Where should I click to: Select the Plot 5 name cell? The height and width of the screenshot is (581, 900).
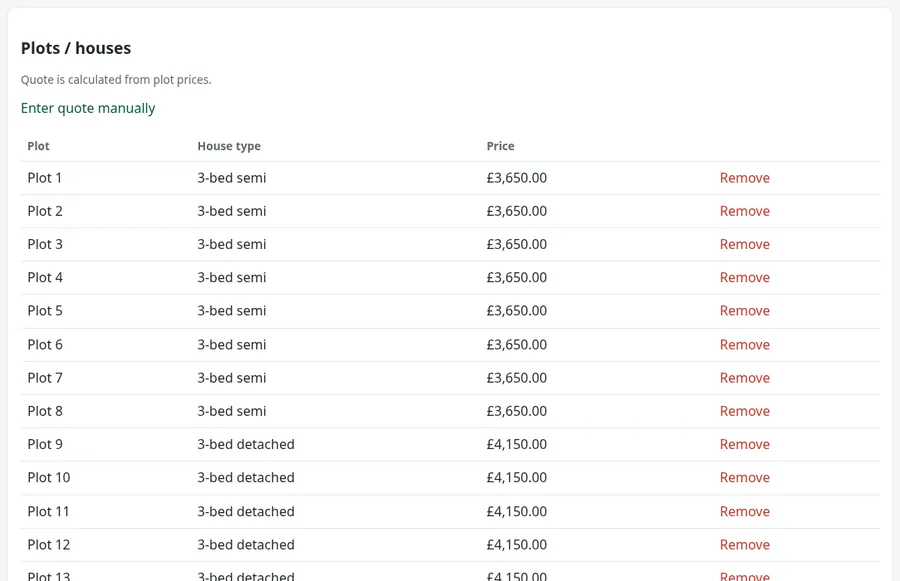(x=45, y=311)
